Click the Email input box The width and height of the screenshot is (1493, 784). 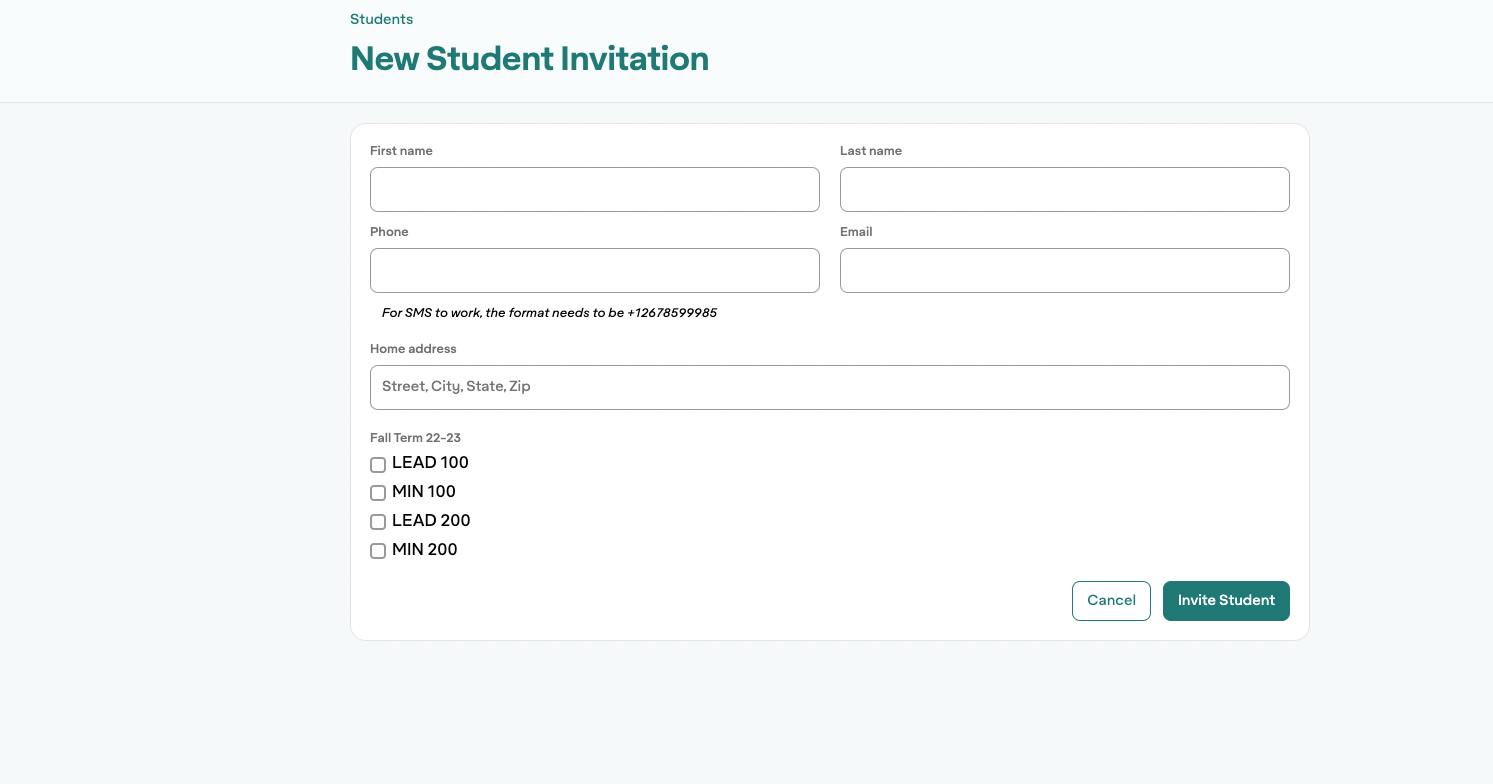click(1064, 271)
